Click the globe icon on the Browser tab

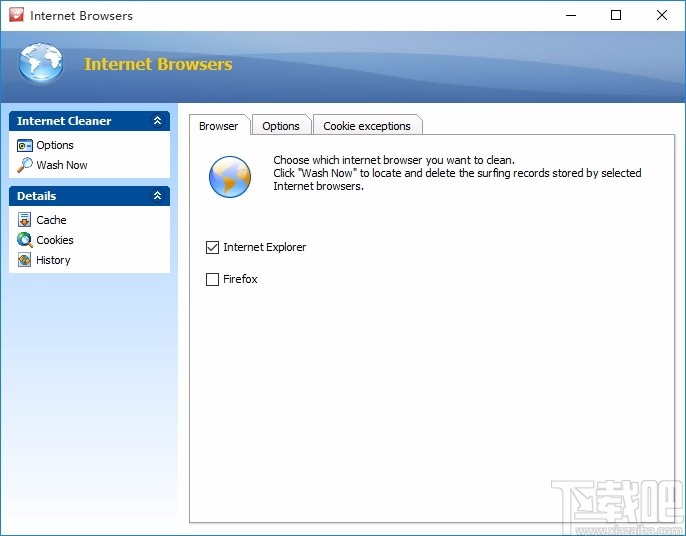point(230,177)
